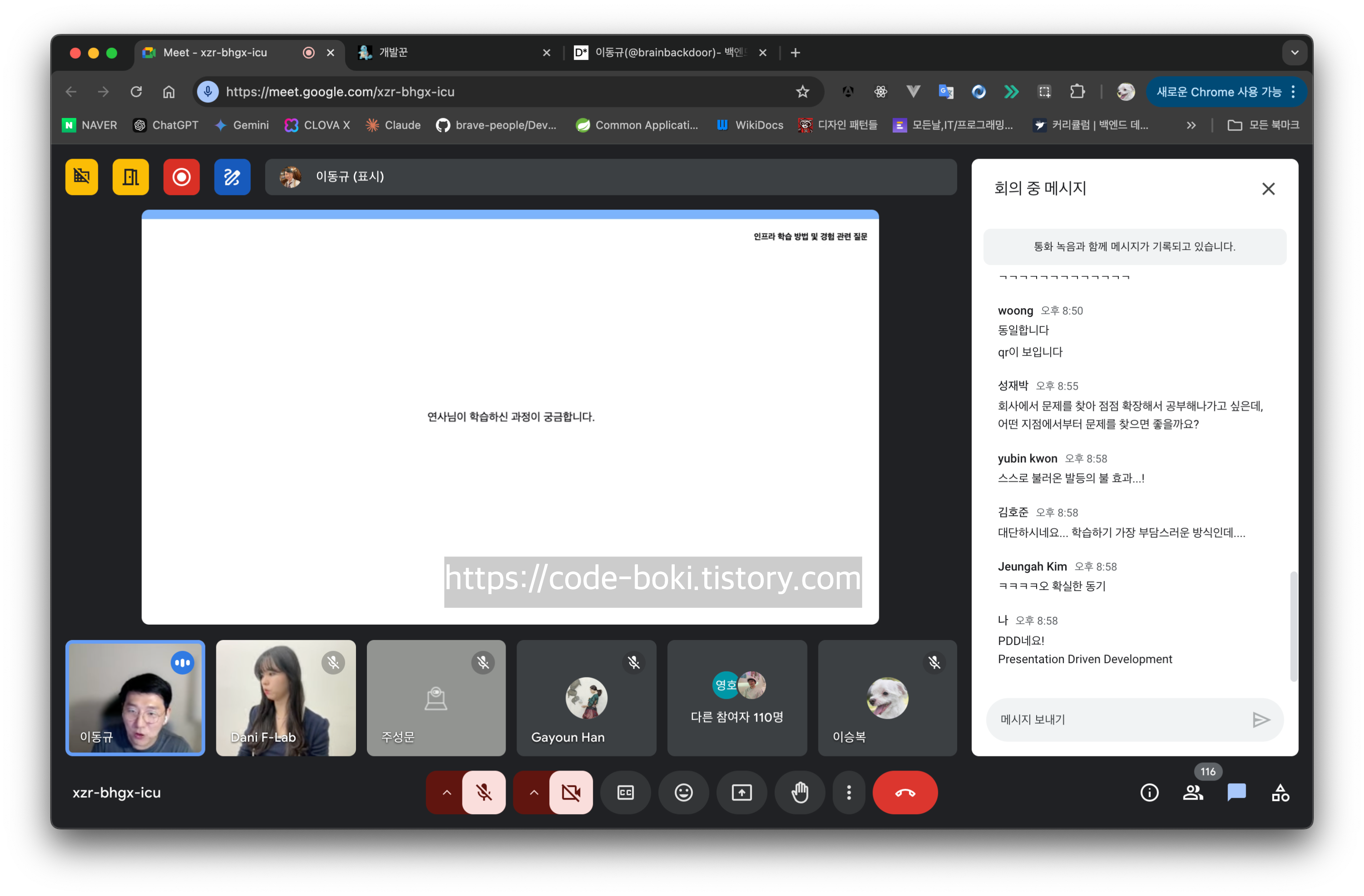Viewport: 1364px width, 896px height.
Task: Open the three-dot more options menu
Action: point(849,792)
